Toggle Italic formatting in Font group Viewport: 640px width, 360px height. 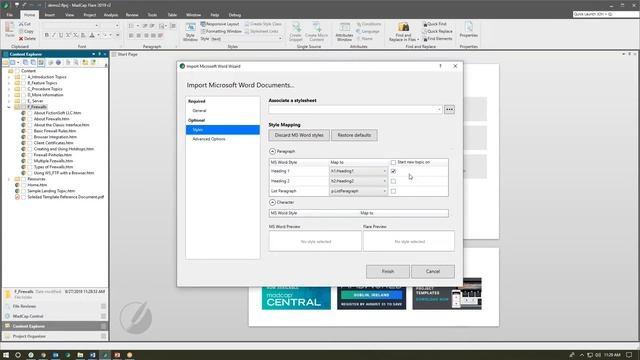click(x=53, y=36)
